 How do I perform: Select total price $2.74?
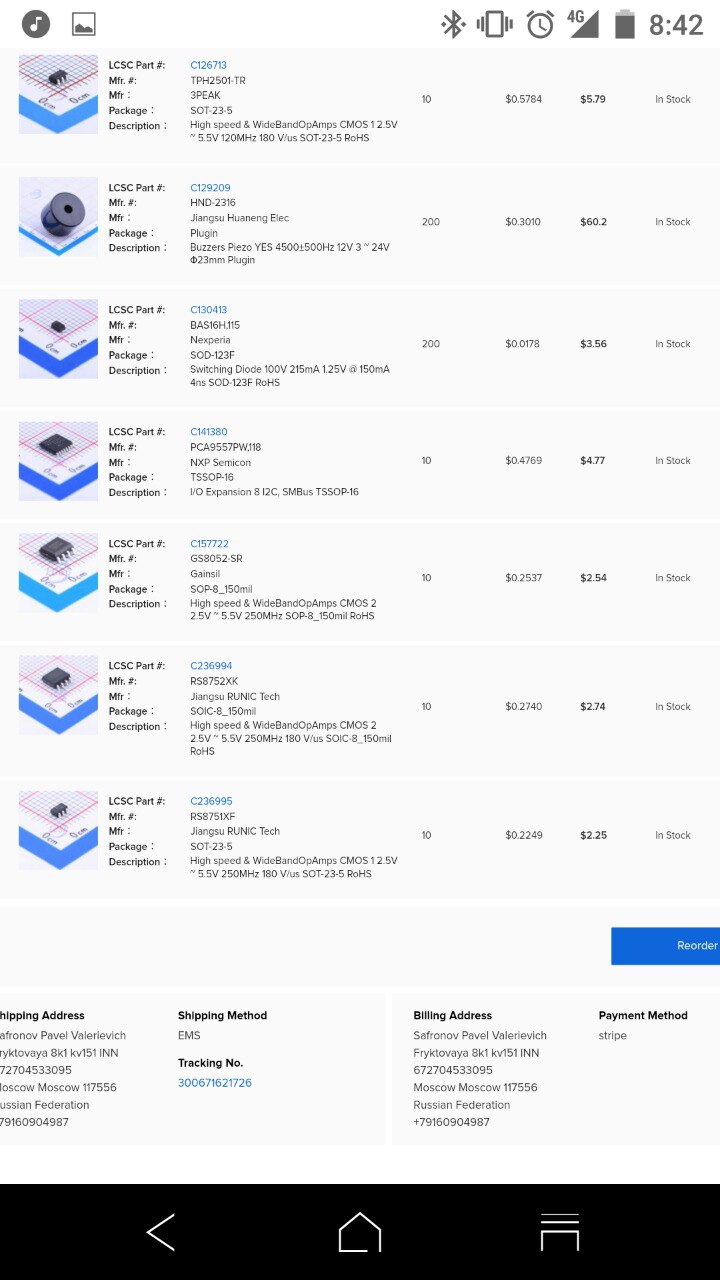(x=593, y=707)
